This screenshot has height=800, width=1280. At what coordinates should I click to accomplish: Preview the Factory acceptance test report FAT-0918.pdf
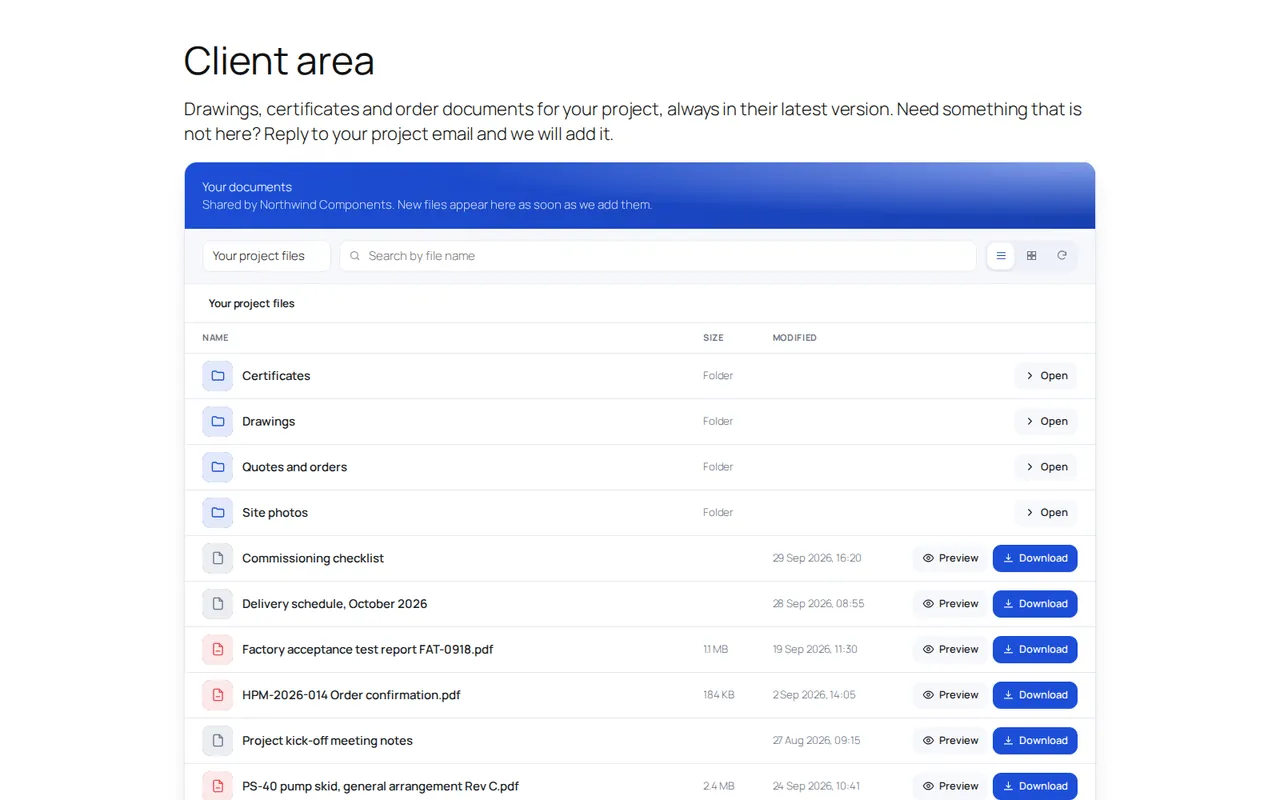pyautogui.click(x=950, y=650)
